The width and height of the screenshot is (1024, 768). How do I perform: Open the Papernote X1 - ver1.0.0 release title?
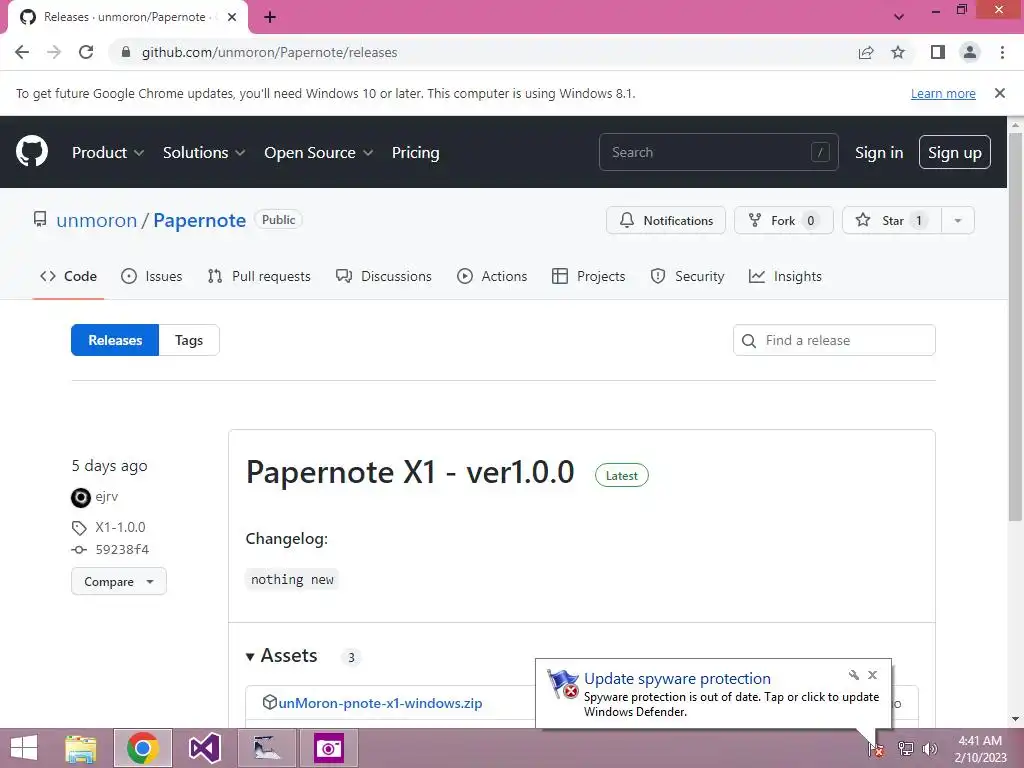click(409, 472)
